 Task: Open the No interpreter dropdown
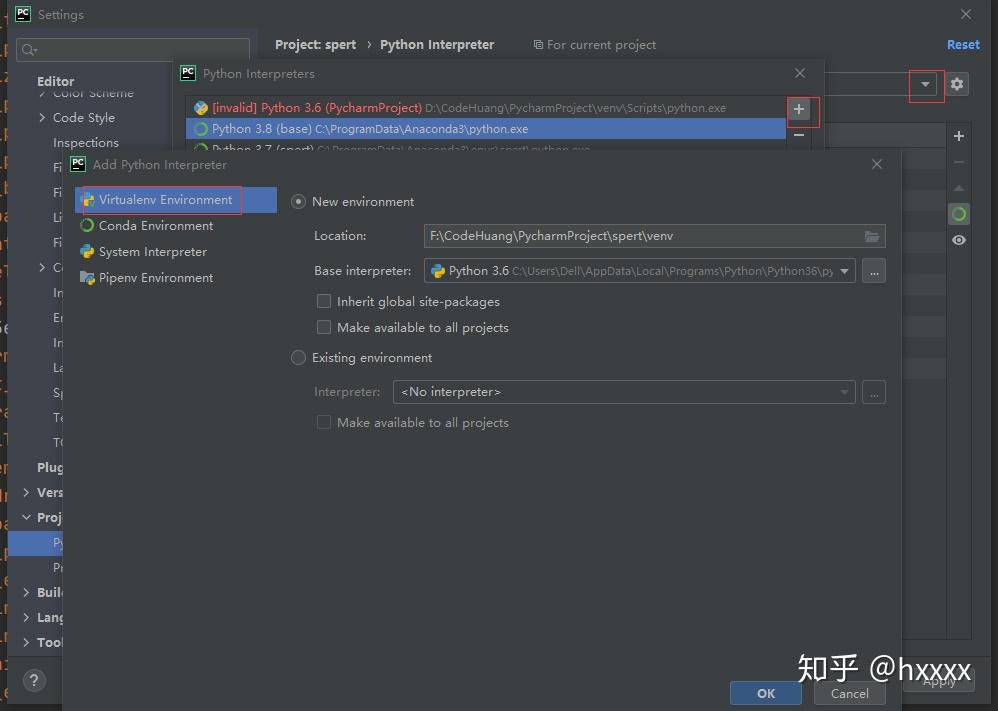[x=843, y=392]
